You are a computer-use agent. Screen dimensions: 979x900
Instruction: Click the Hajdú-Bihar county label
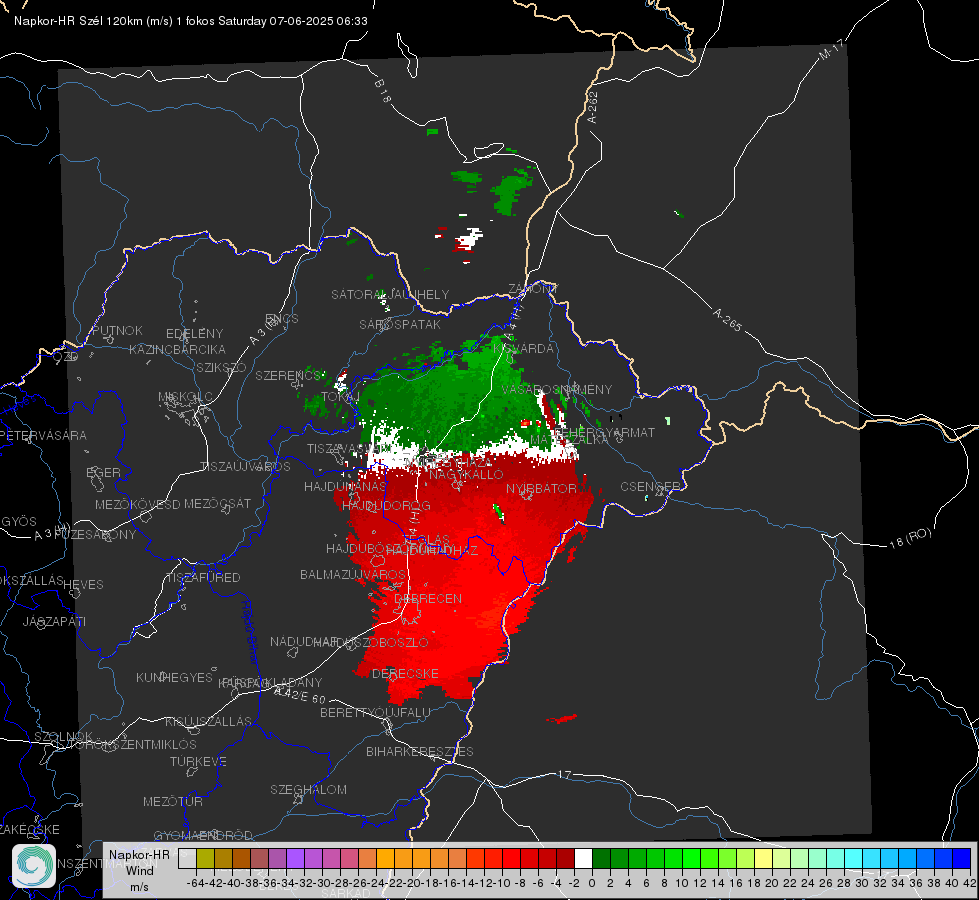click(250, 633)
